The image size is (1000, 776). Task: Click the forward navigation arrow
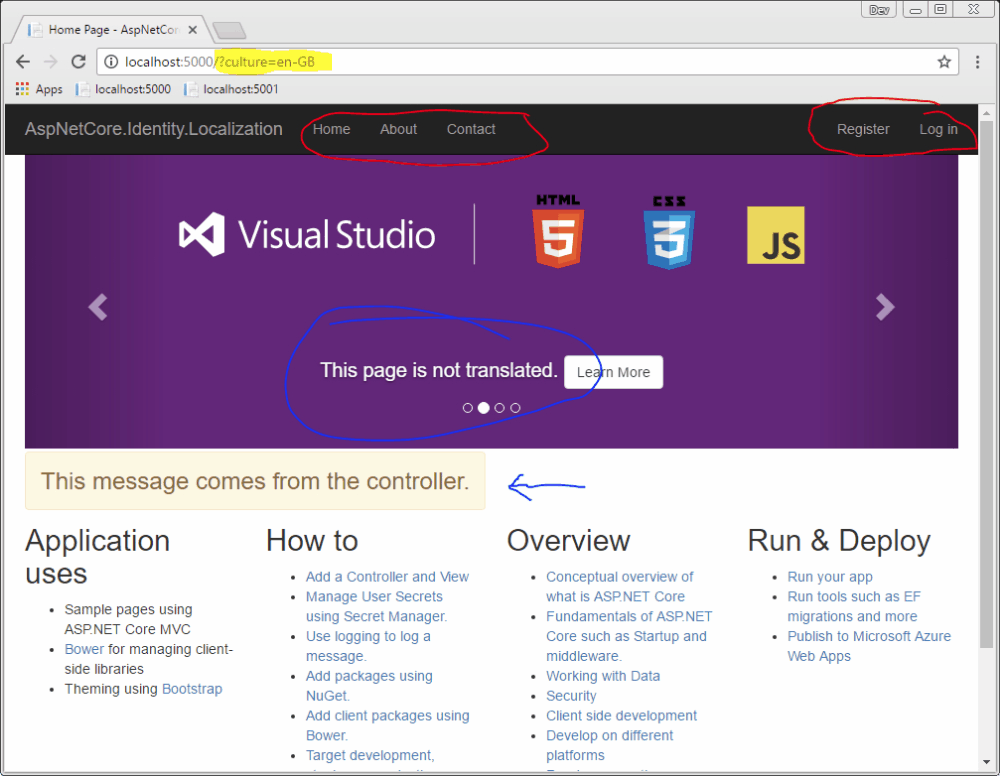(51, 61)
